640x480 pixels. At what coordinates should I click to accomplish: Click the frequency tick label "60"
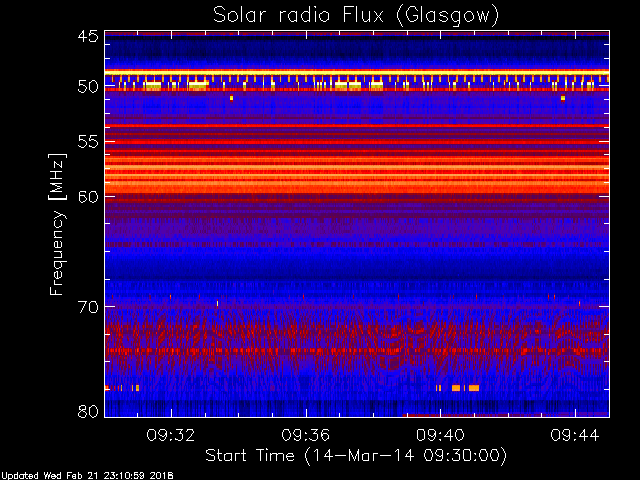coord(88,197)
